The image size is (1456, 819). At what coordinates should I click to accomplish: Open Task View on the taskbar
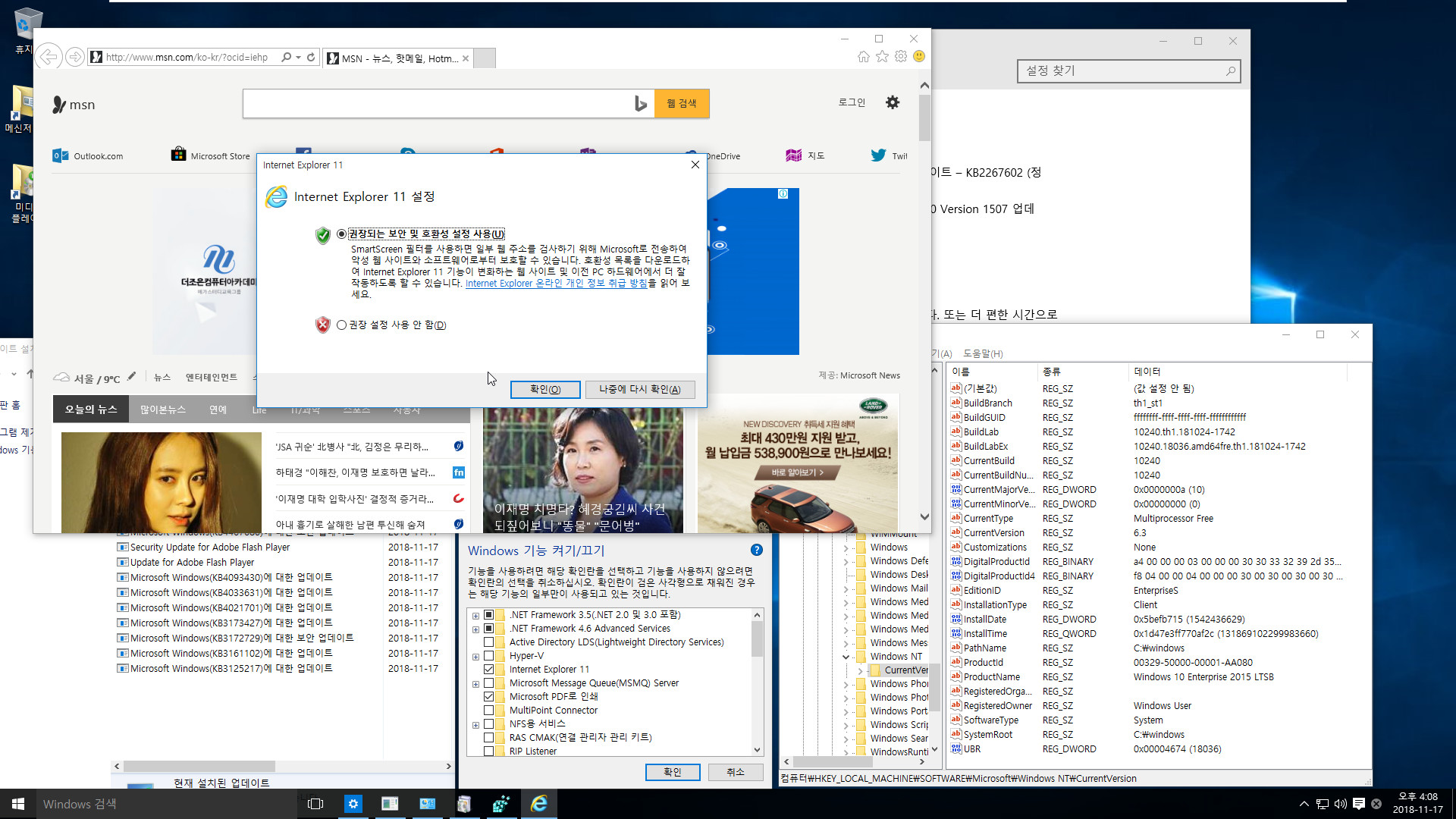(x=315, y=804)
